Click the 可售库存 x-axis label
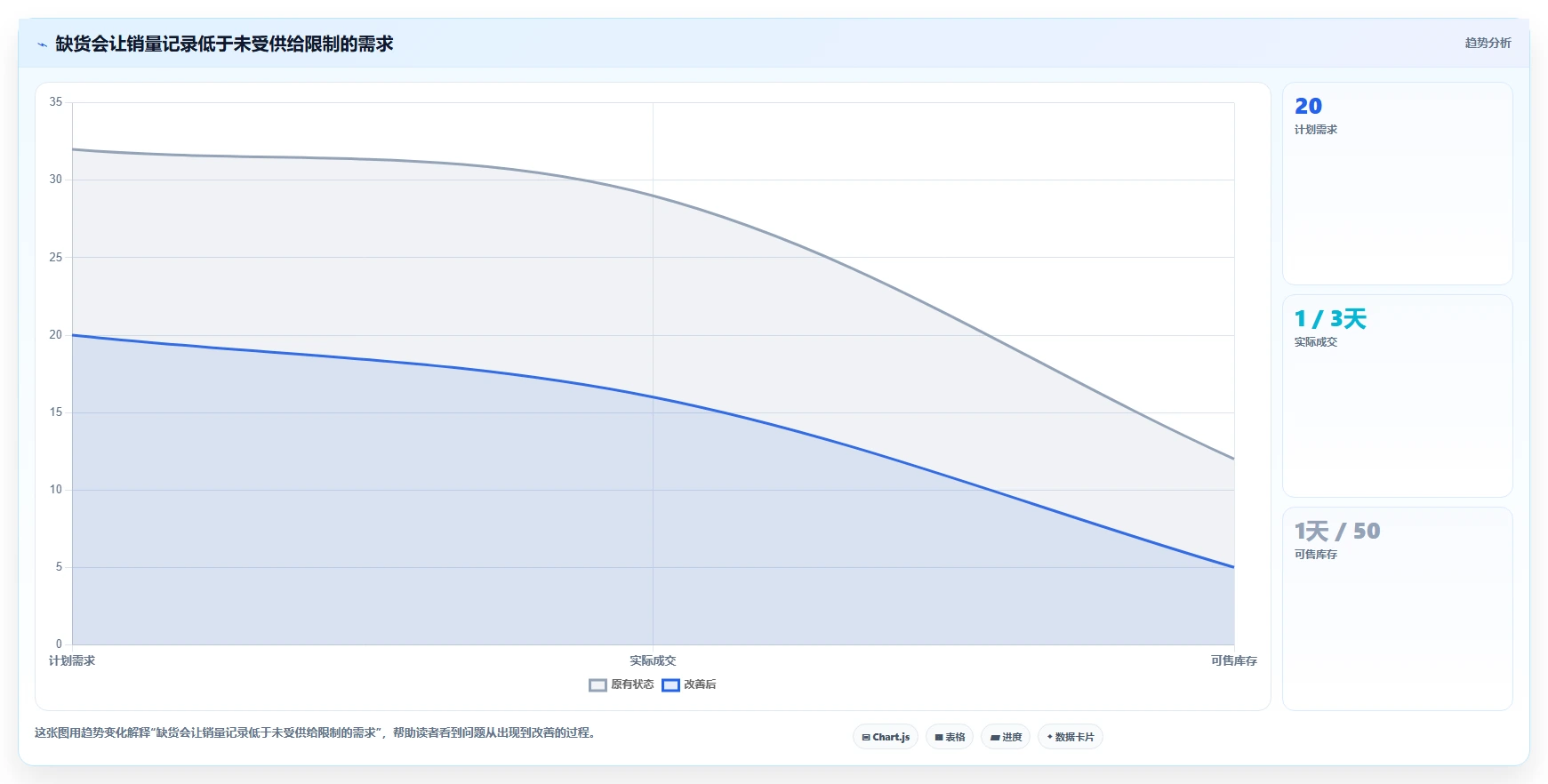Screen dimensions: 1548x784 [1234, 660]
